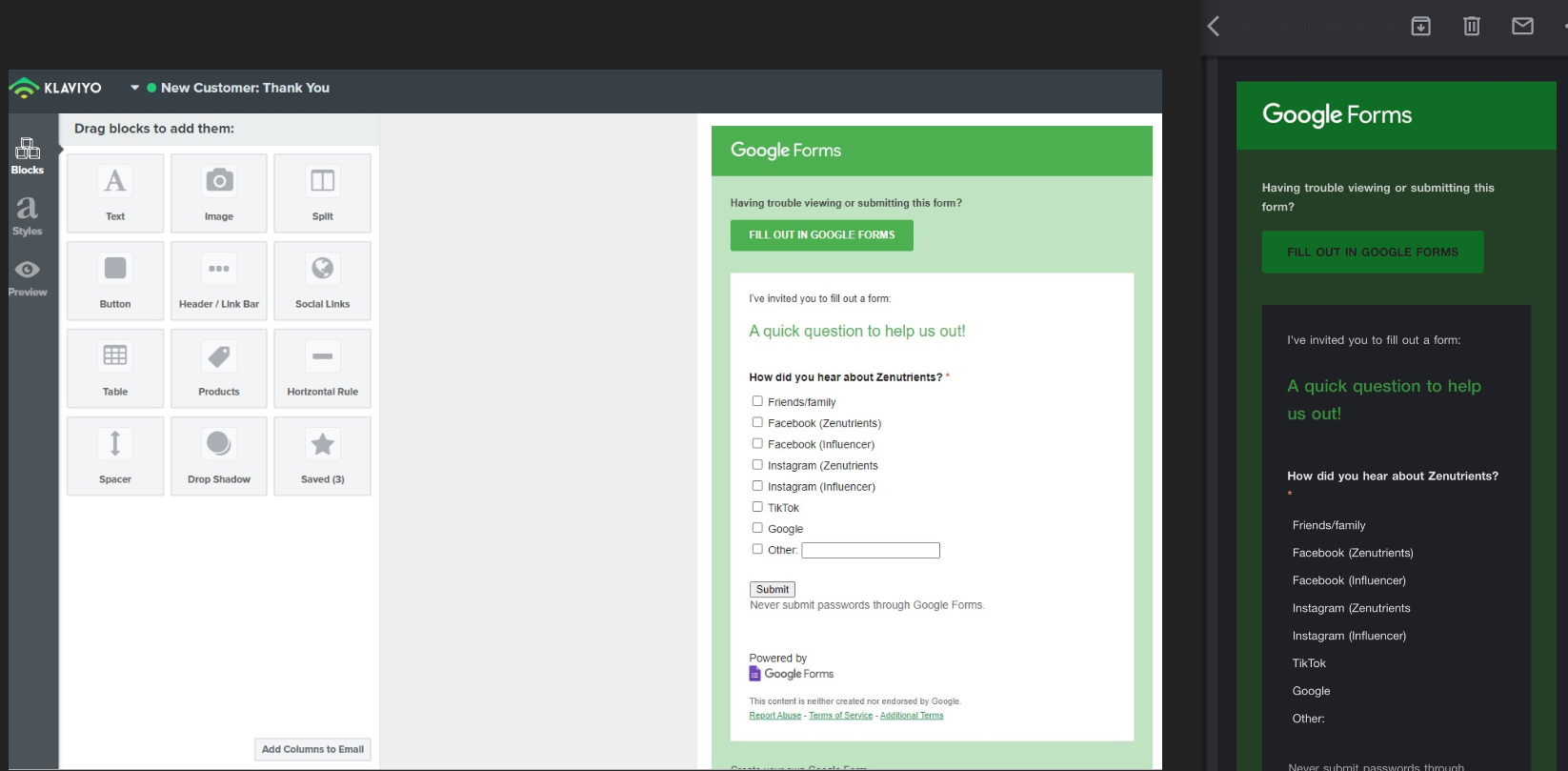Viewport: 1568px width, 771px height.
Task: Click FILL OUT IN GOOGLE FORMS in editor
Action: (821, 235)
